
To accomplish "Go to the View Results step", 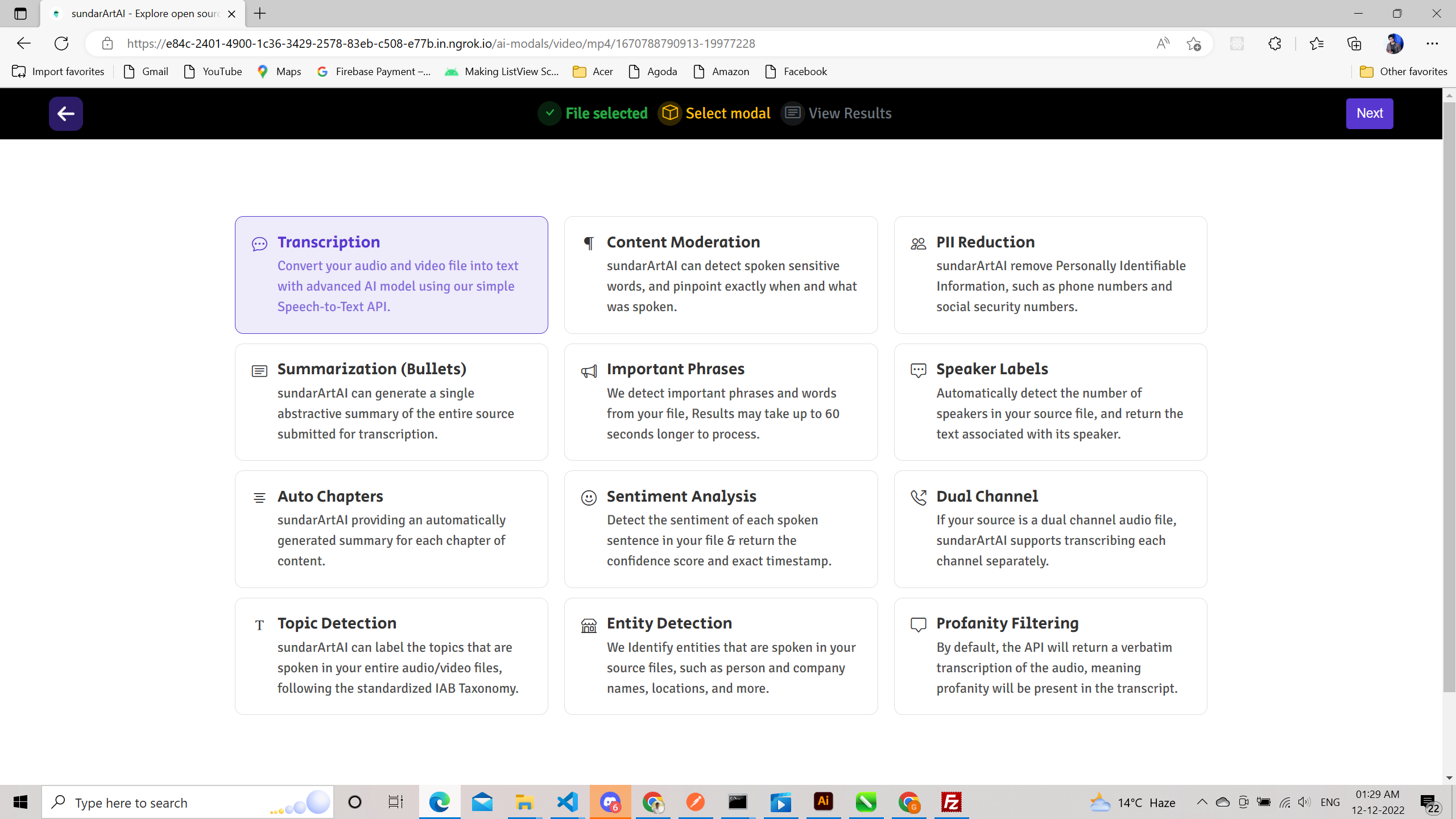I will (837, 113).
